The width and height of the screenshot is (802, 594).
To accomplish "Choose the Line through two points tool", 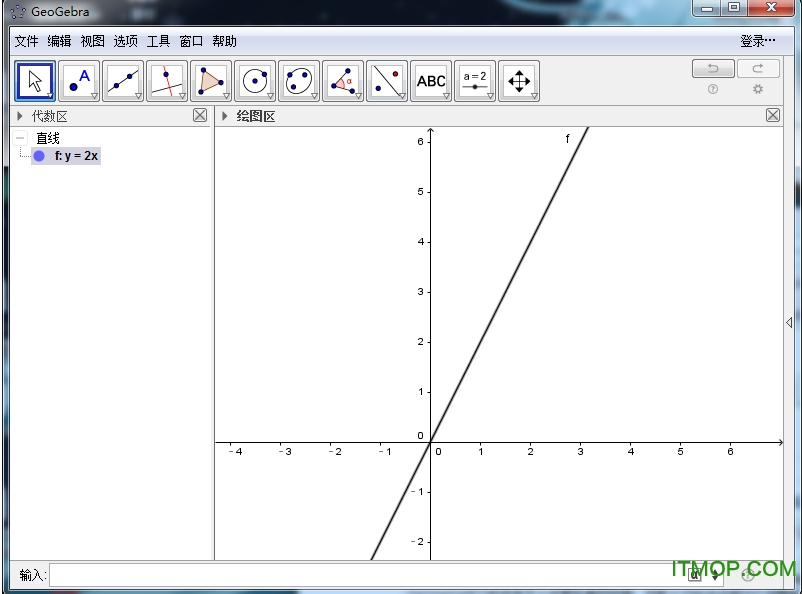I will tap(123, 81).
